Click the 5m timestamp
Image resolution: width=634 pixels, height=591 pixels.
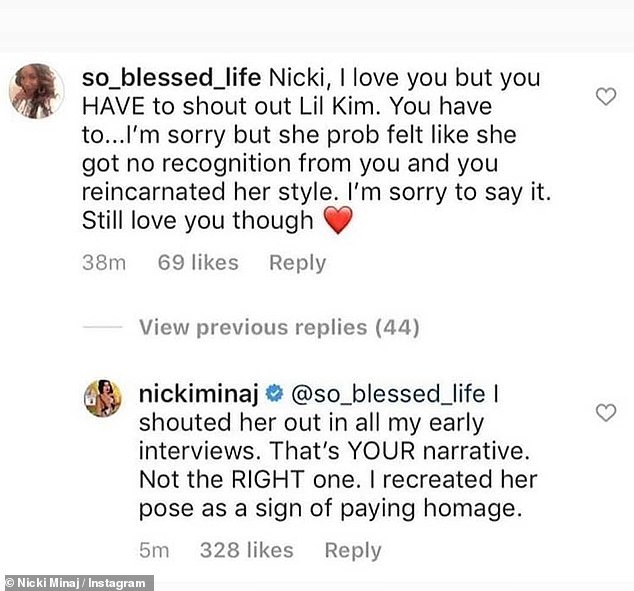[154, 550]
